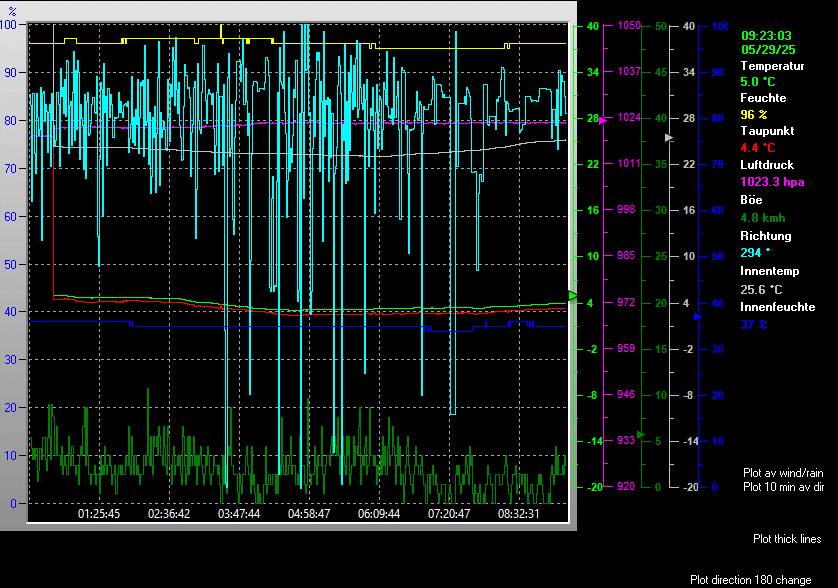Image resolution: width=838 pixels, height=588 pixels.
Task: Click the Feuchte label in the legend
Action: pyautogui.click(x=763, y=98)
